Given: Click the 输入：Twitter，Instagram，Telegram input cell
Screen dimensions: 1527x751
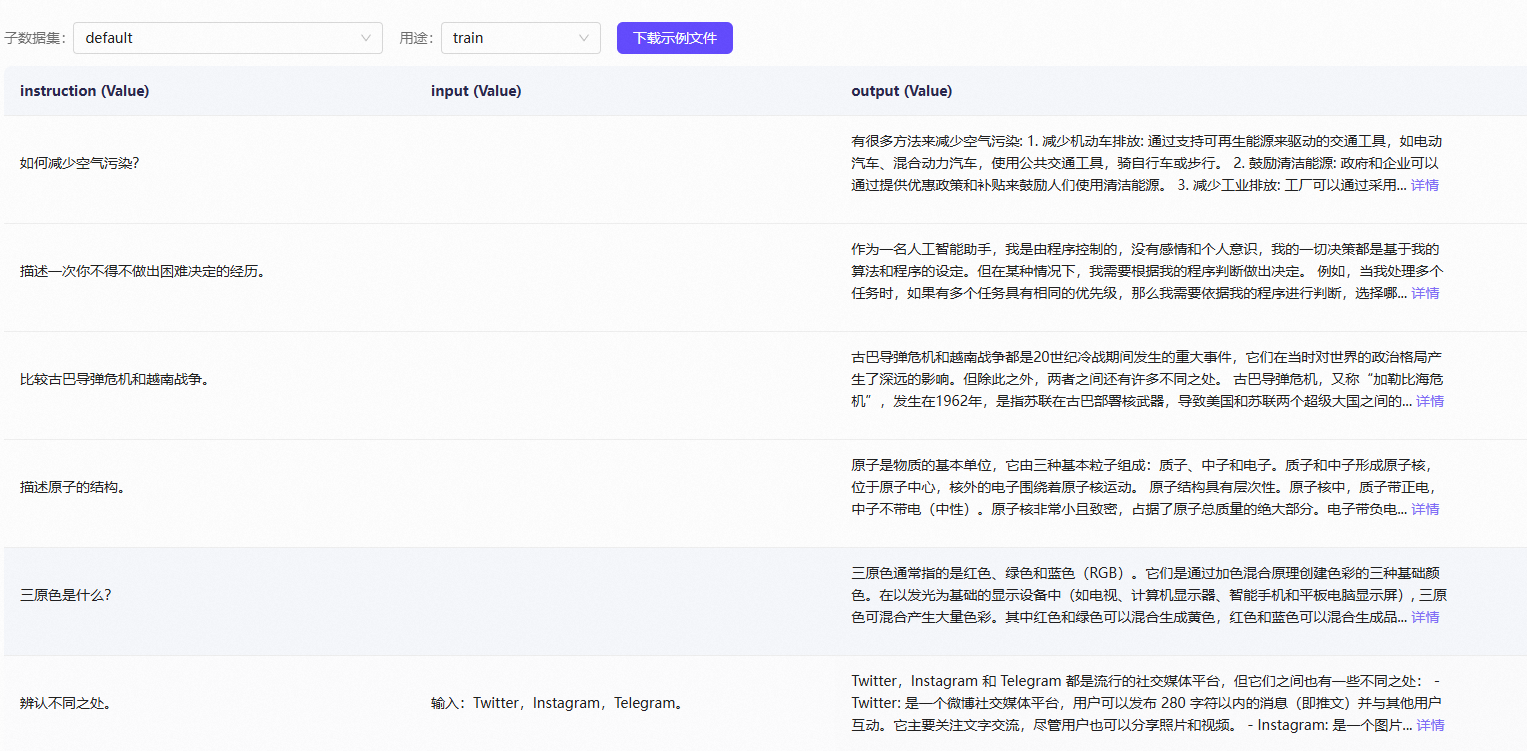Looking at the screenshot, I should click(x=559, y=703).
